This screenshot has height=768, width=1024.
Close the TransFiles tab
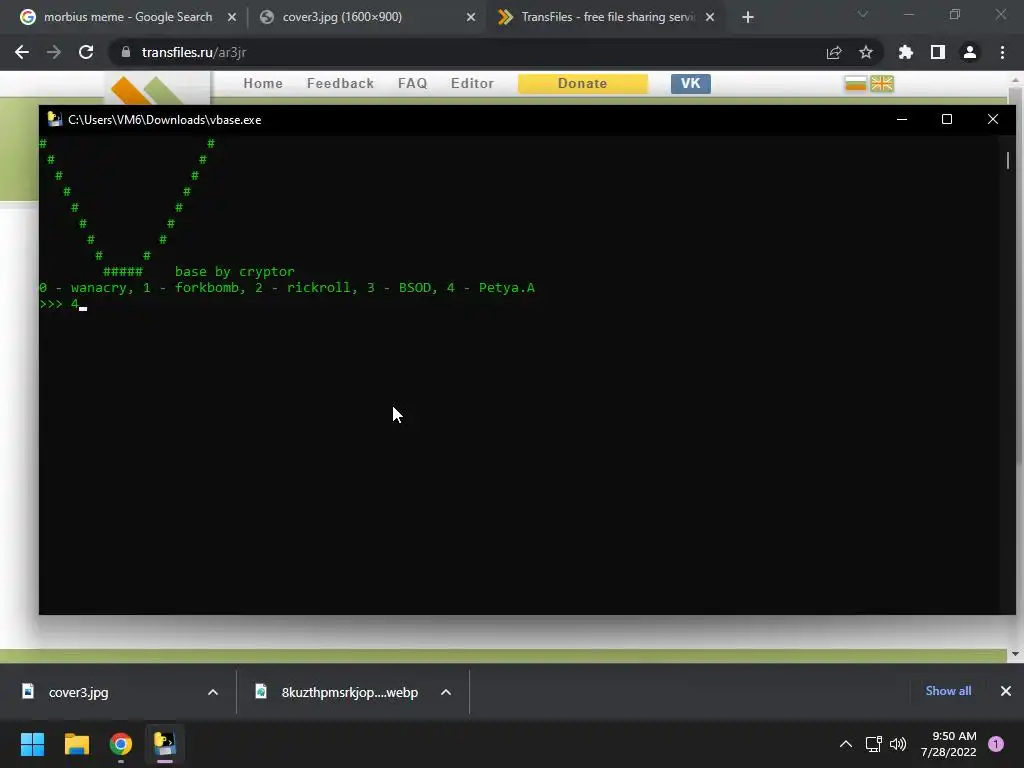pos(710,17)
